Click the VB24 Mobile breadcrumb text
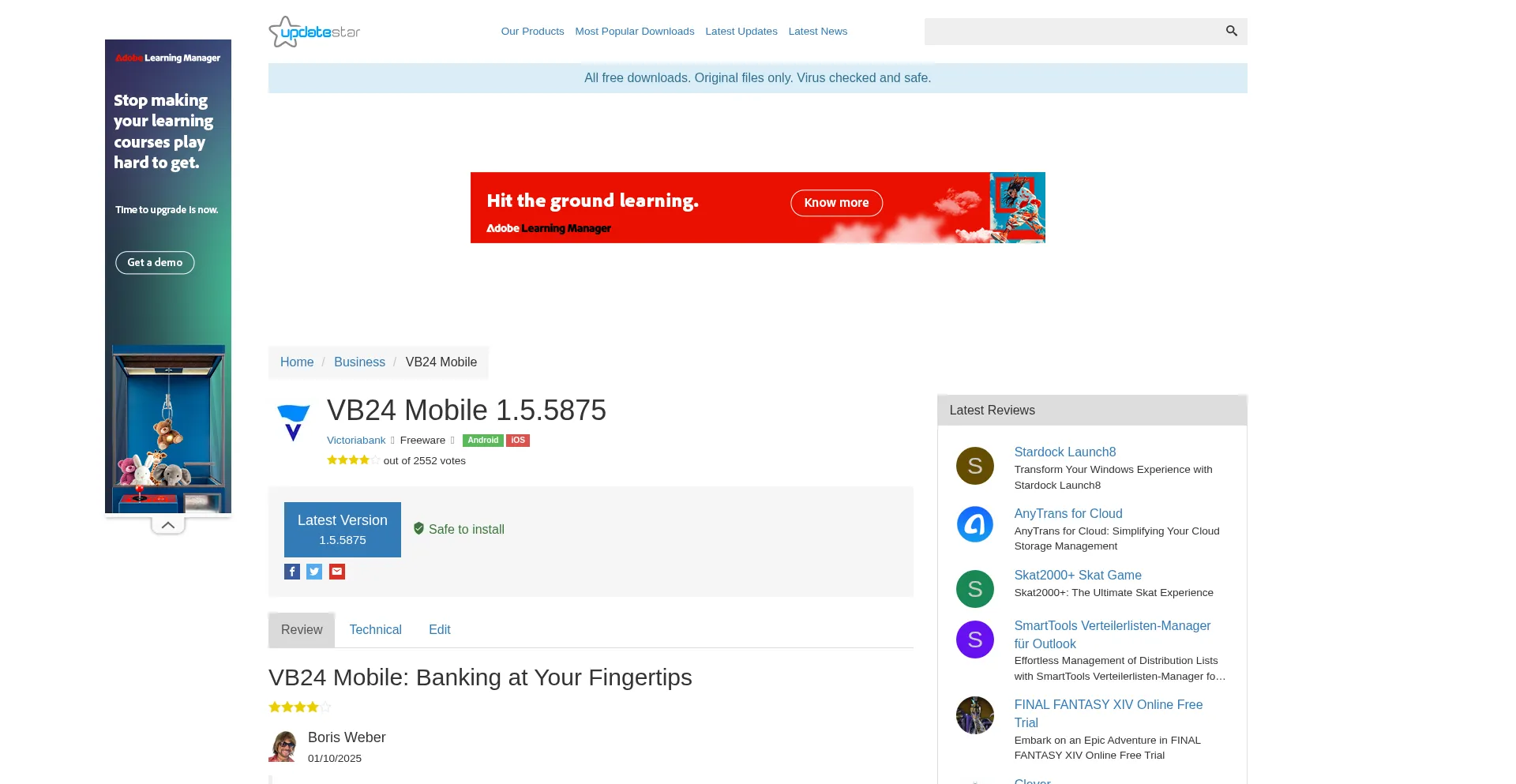 tap(441, 362)
